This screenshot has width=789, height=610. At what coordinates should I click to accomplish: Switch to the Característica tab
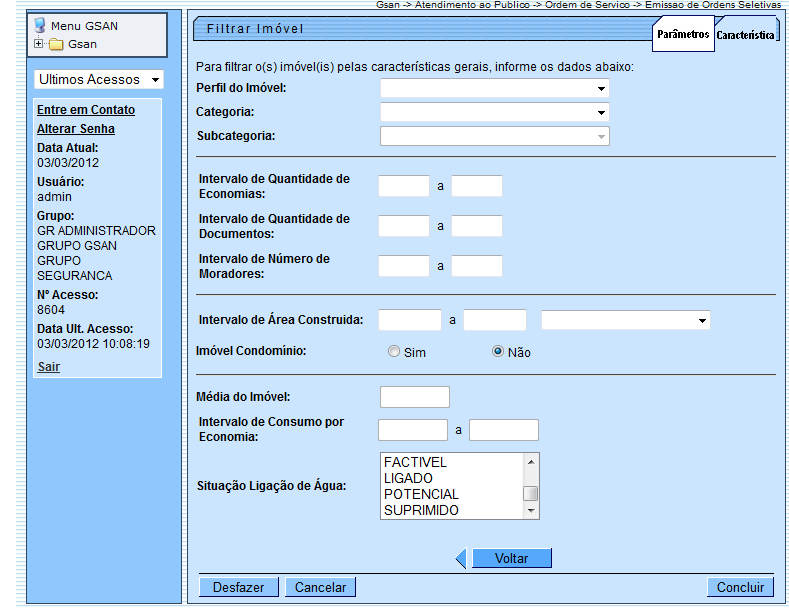(745, 34)
